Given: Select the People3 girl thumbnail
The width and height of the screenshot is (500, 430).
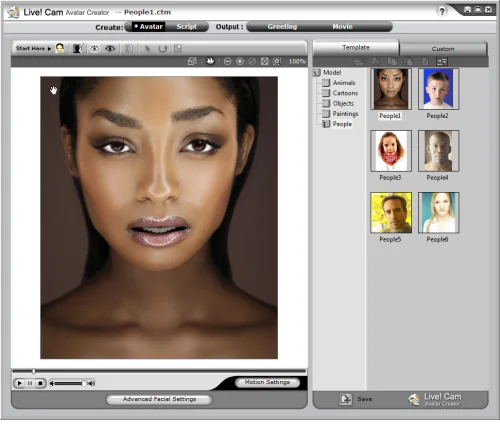Looking at the screenshot, I should coord(391,151).
